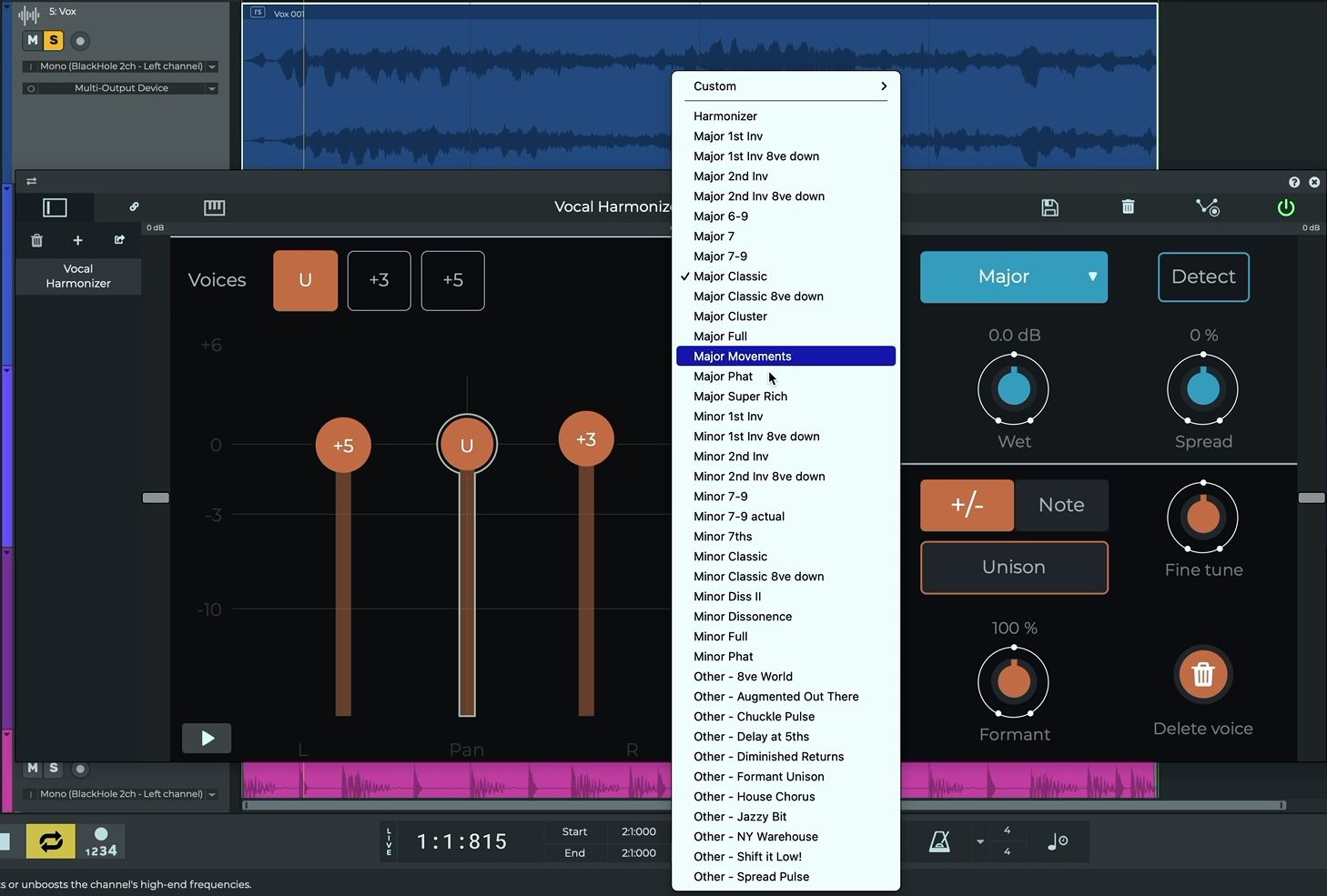Expand the Custom submenu

(x=786, y=86)
